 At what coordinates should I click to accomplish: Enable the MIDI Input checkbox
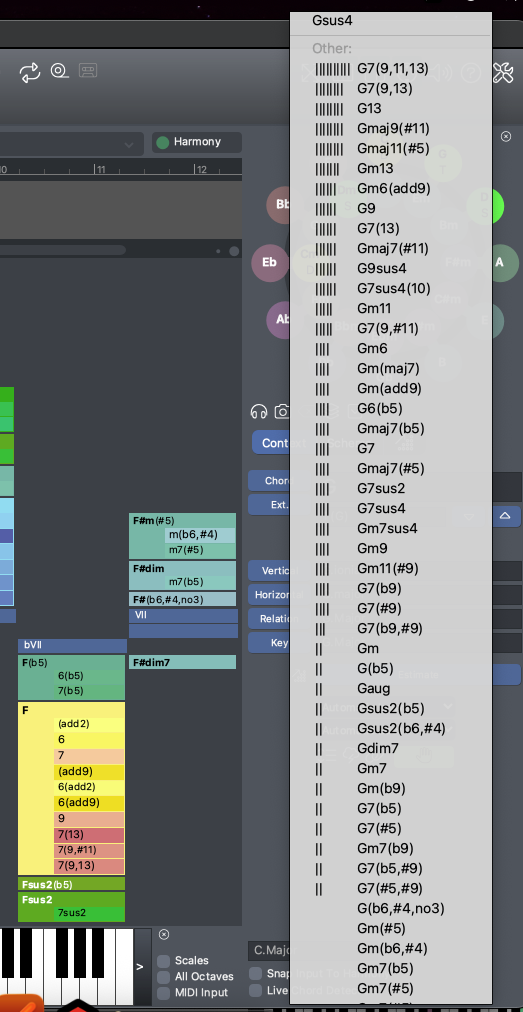[164, 993]
